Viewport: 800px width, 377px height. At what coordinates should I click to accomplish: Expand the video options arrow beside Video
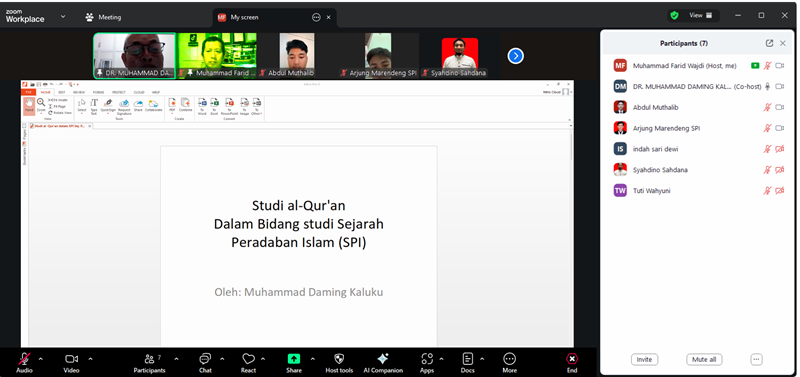click(91, 359)
